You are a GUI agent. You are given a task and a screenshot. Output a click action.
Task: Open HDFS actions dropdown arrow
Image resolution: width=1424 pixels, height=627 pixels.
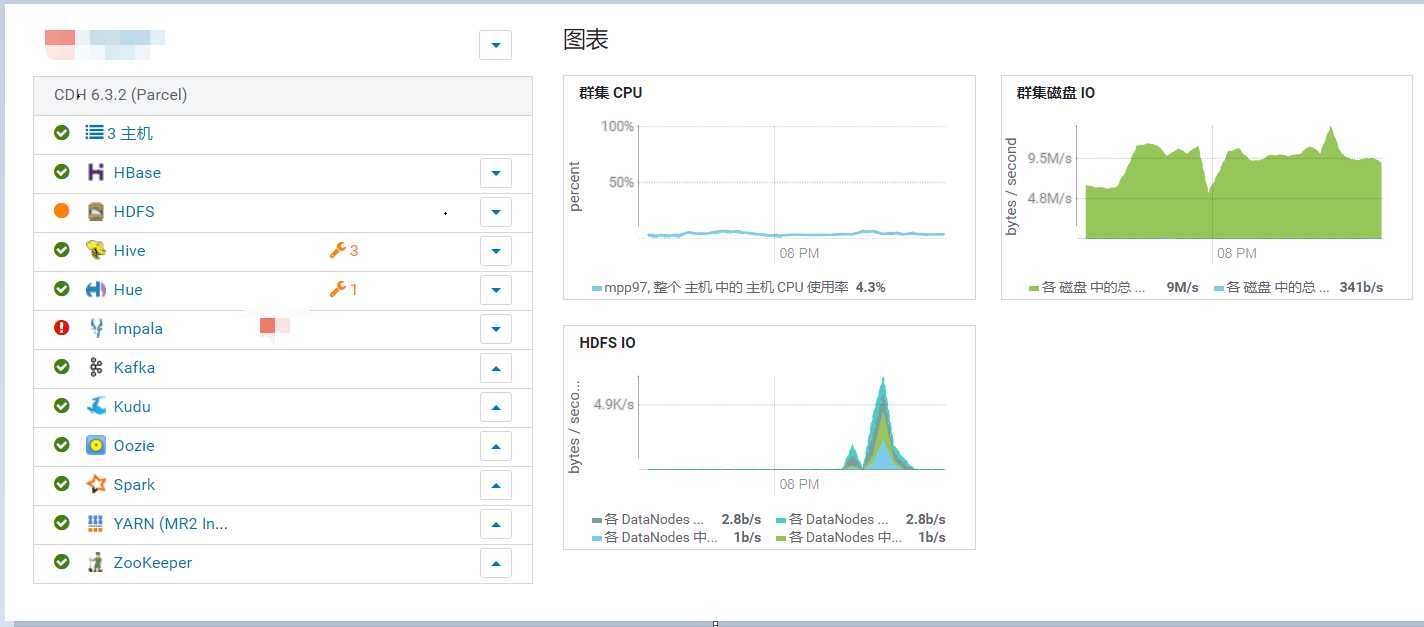[x=496, y=211]
